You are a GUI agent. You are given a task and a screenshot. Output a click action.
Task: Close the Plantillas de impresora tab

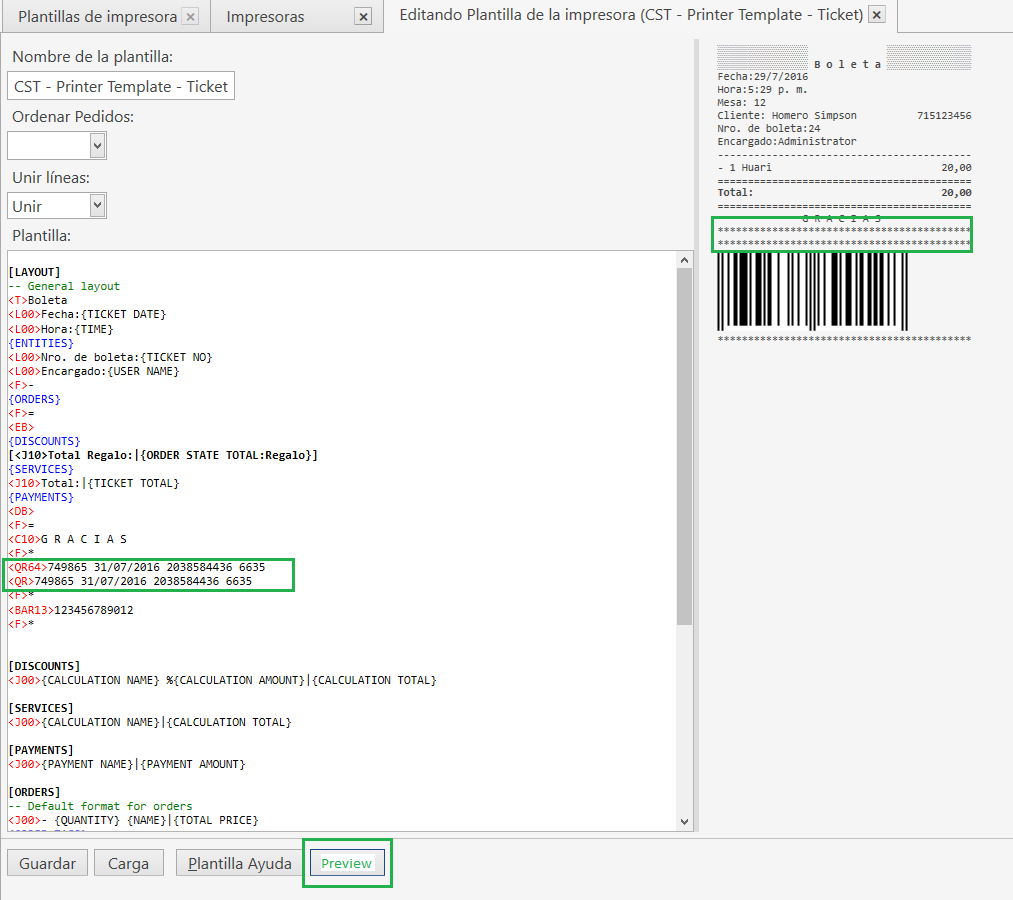191,17
